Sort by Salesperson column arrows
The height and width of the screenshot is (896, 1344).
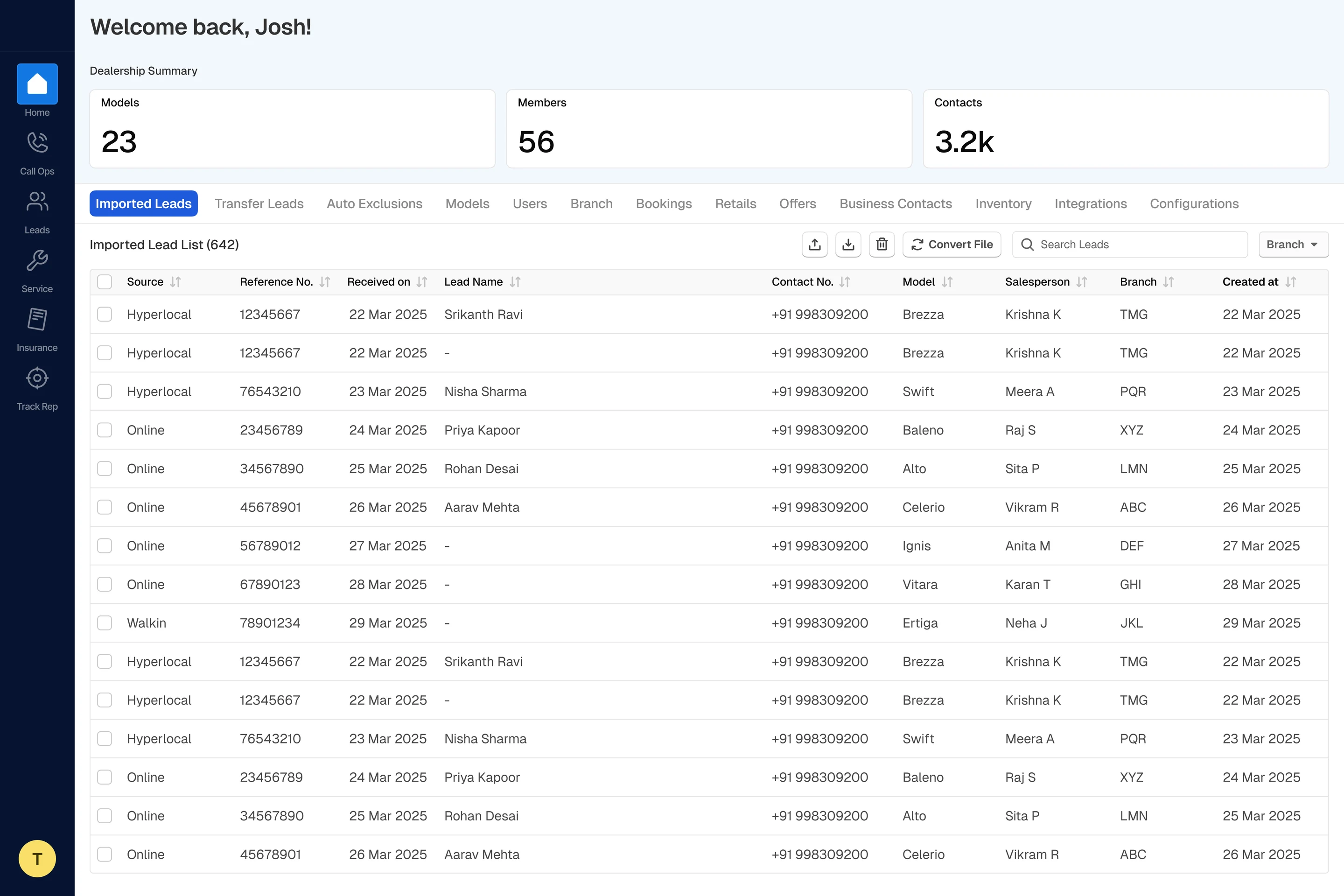pos(1081,282)
